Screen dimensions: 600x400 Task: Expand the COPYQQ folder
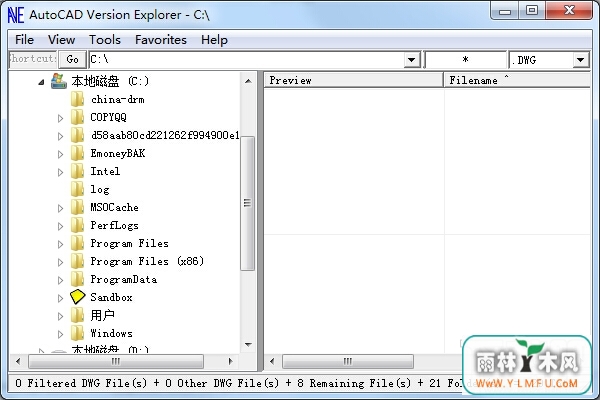coord(60,118)
